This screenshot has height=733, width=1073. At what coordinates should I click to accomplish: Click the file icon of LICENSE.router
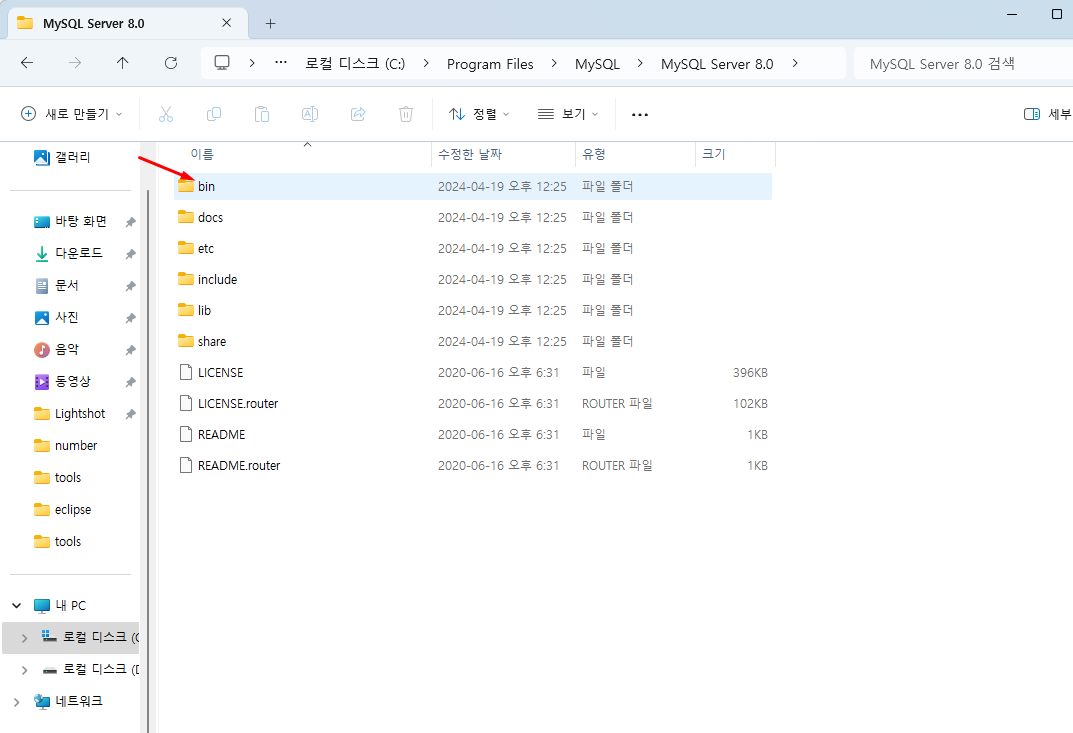coord(185,403)
